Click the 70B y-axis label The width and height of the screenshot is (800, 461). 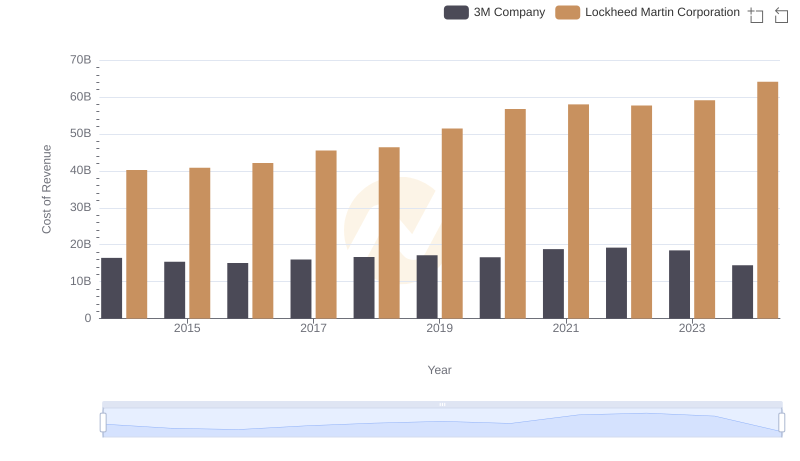click(81, 60)
